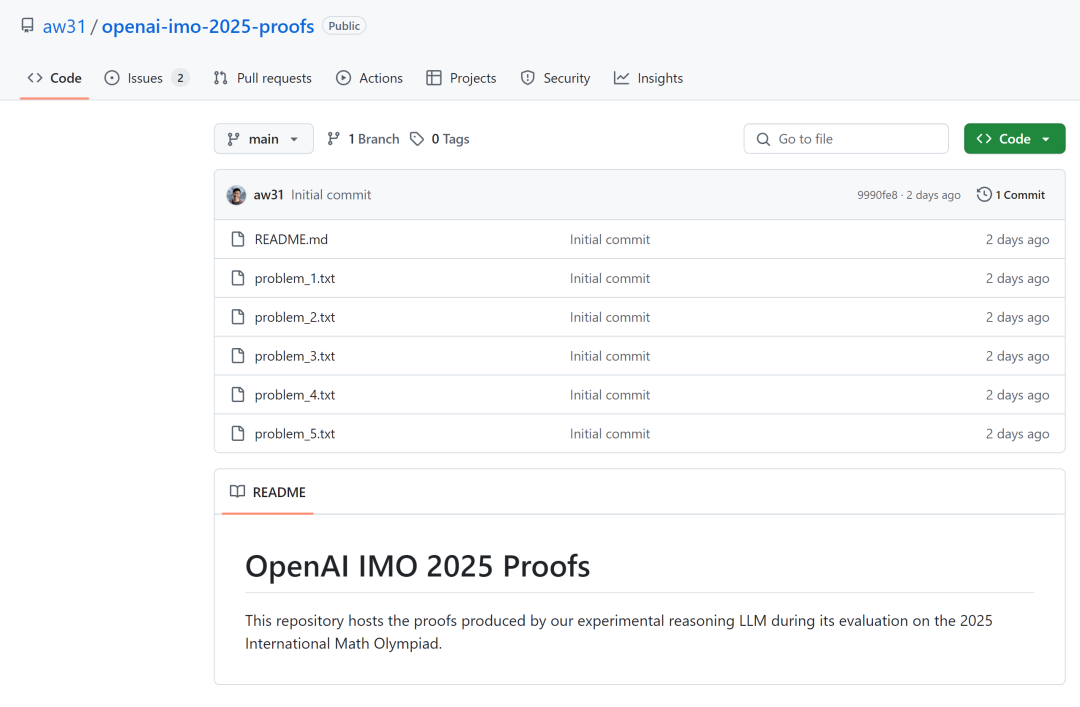
Task: View the 1 Branch page
Action: [x=362, y=138]
